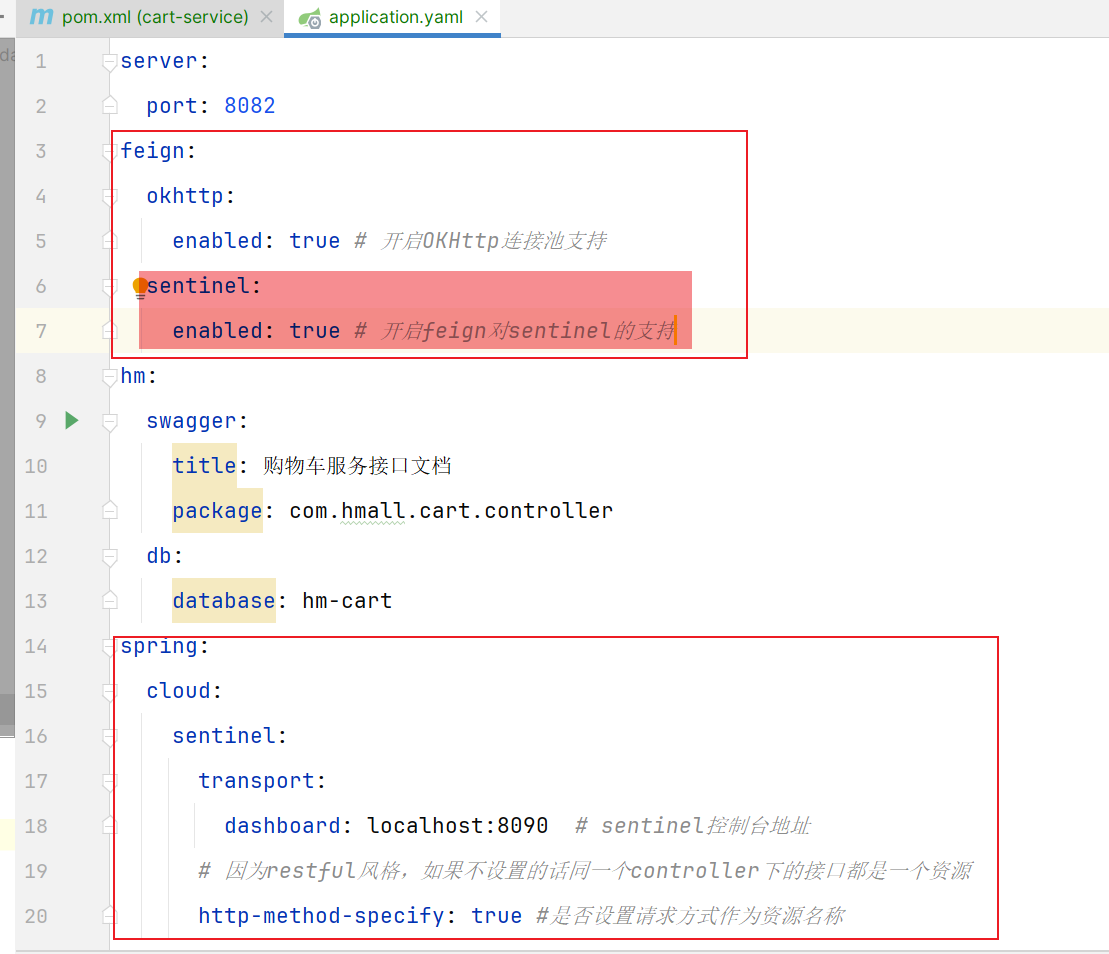Click the 'dashboard' key on line 18
This screenshot has width=1109, height=954.
(x=282, y=826)
